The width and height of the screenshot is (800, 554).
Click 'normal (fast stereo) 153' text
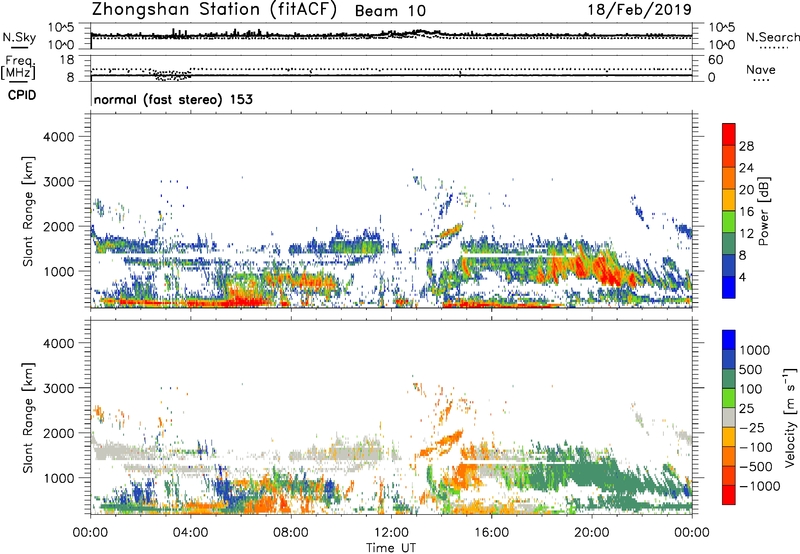click(173, 99)
